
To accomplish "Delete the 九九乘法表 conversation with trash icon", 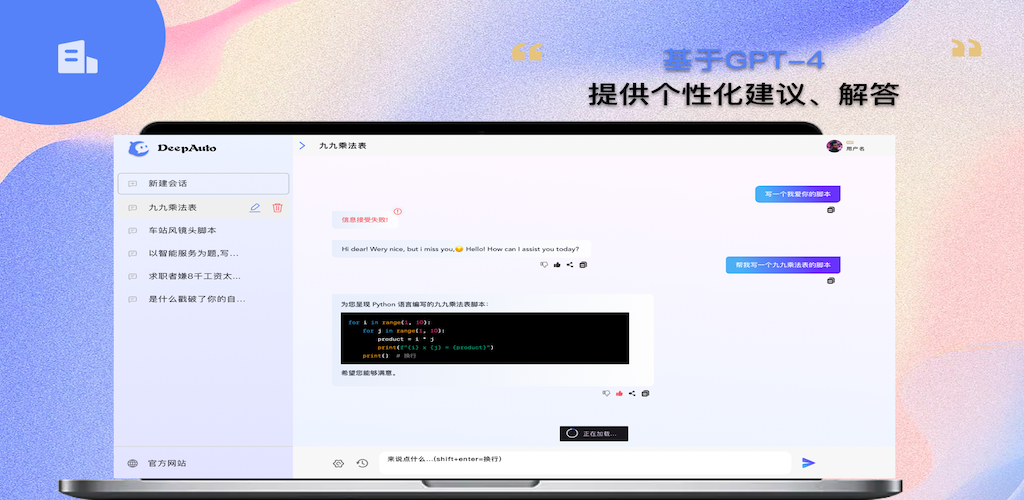I will [x=278, y=208].
